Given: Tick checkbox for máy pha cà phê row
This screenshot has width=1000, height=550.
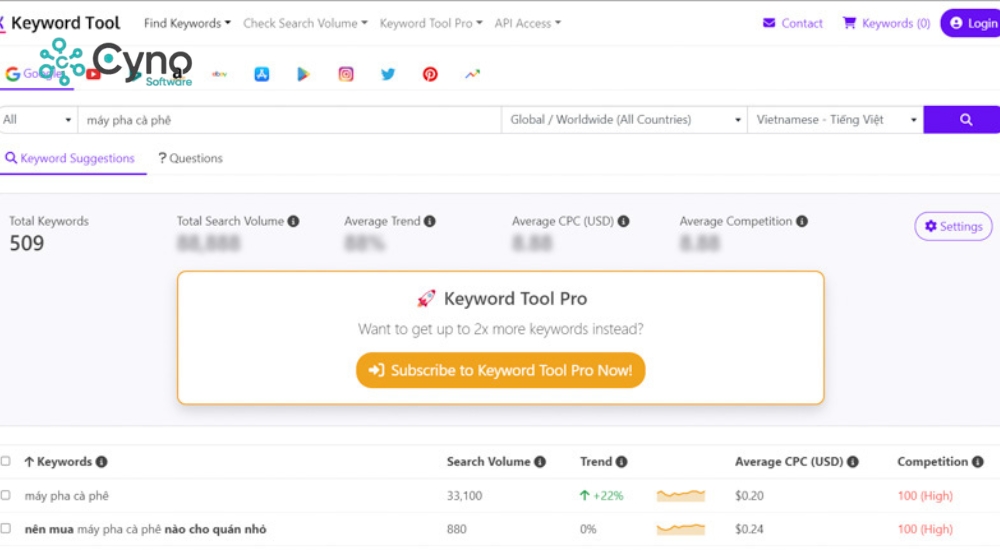Looking at the screenshot, I should click(x=6, y=494).
